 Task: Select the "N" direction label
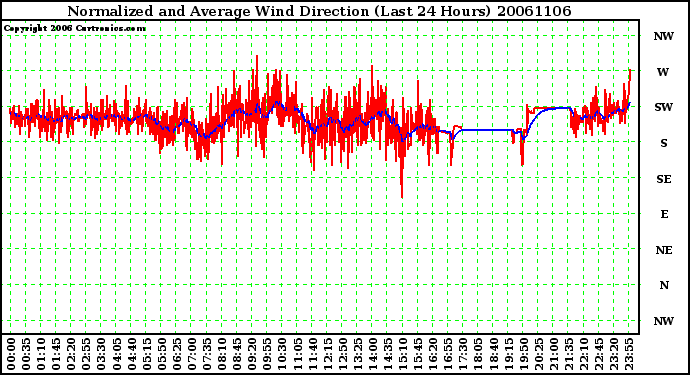(x=664, y=286)
